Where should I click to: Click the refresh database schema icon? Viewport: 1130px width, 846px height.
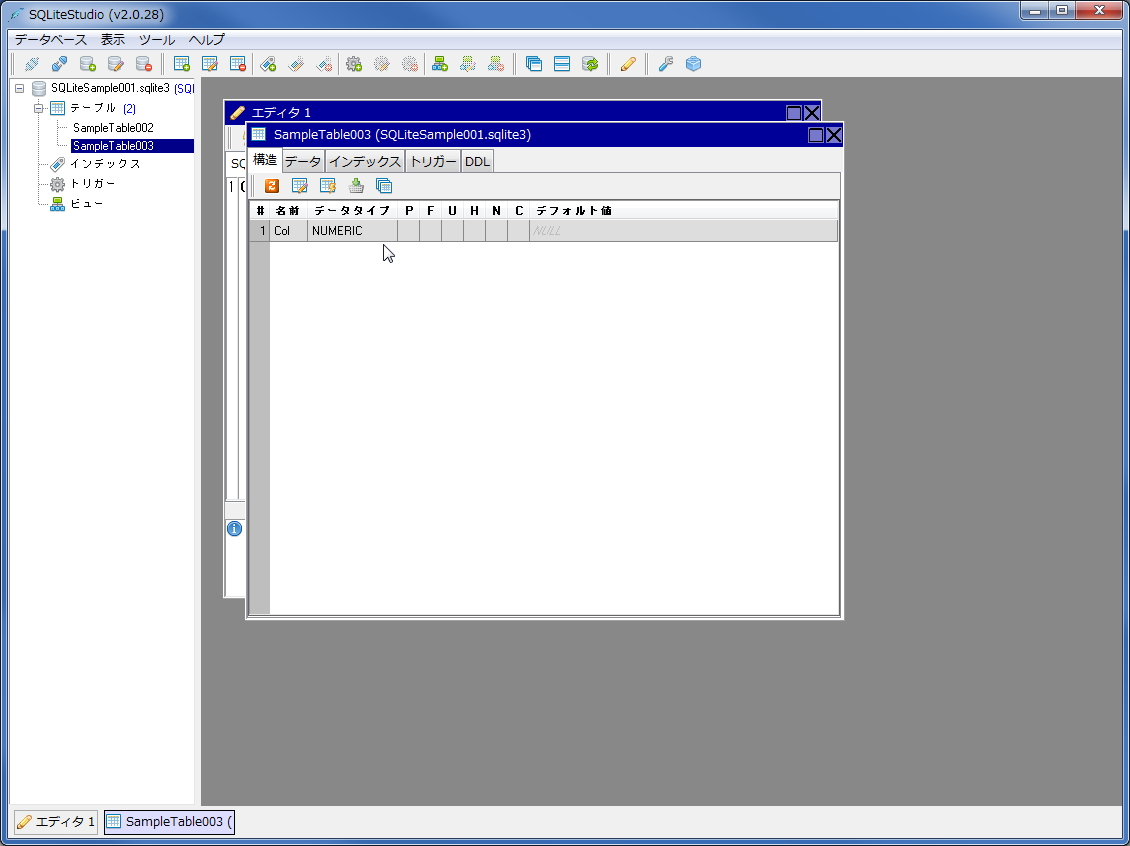pyautogui.click(x=590, y=64)
